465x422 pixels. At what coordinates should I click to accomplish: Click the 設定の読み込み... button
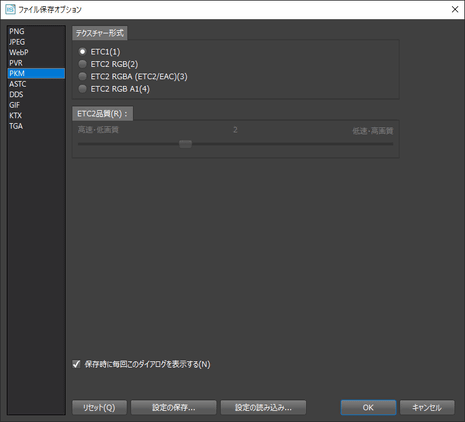coord(263,408)
